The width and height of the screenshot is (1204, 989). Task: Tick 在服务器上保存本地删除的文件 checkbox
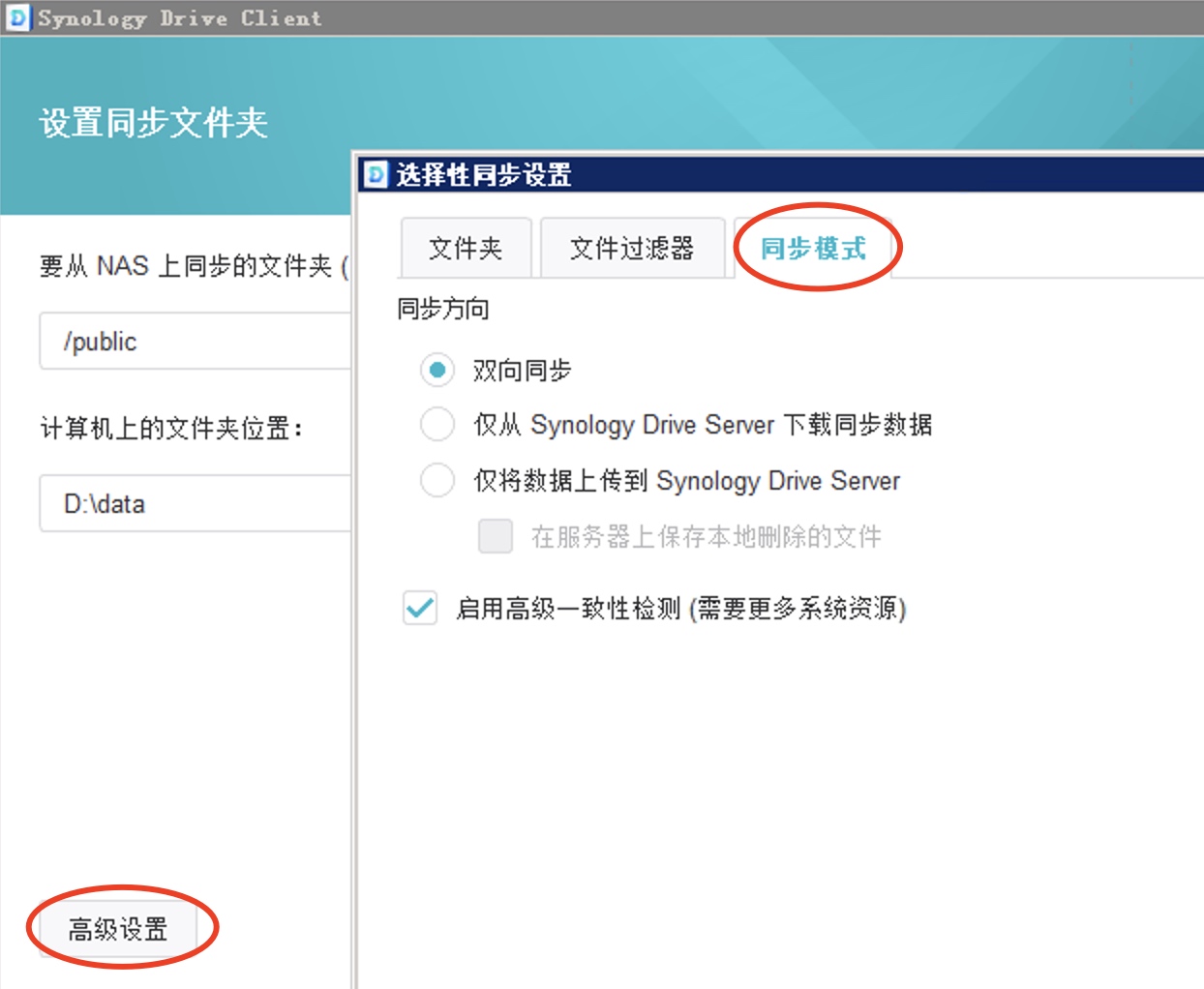coord(496,536)
